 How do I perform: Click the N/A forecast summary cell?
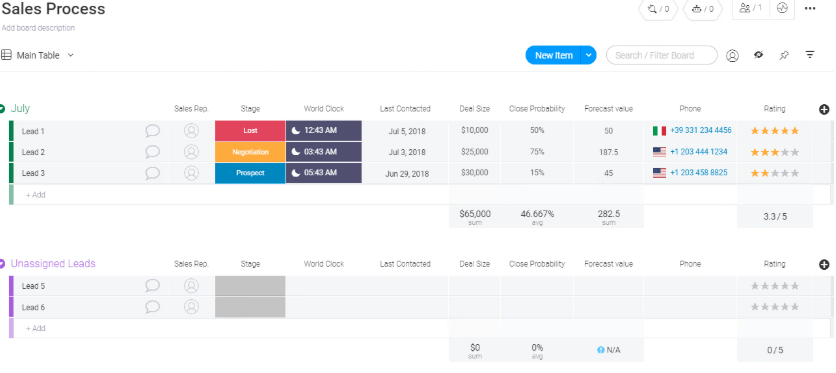click(608, 350)
